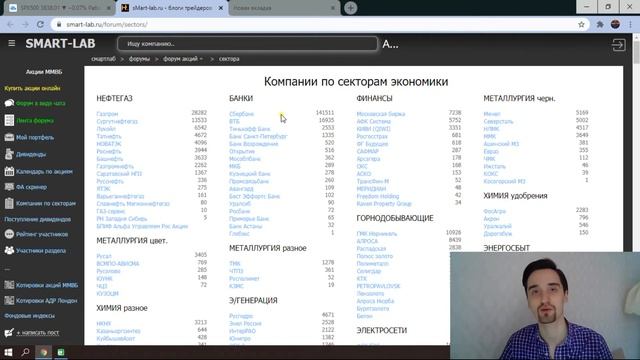640x360 pixels.
Task: Go to форумы breadcrumb
Action: (x=139, y=59)
